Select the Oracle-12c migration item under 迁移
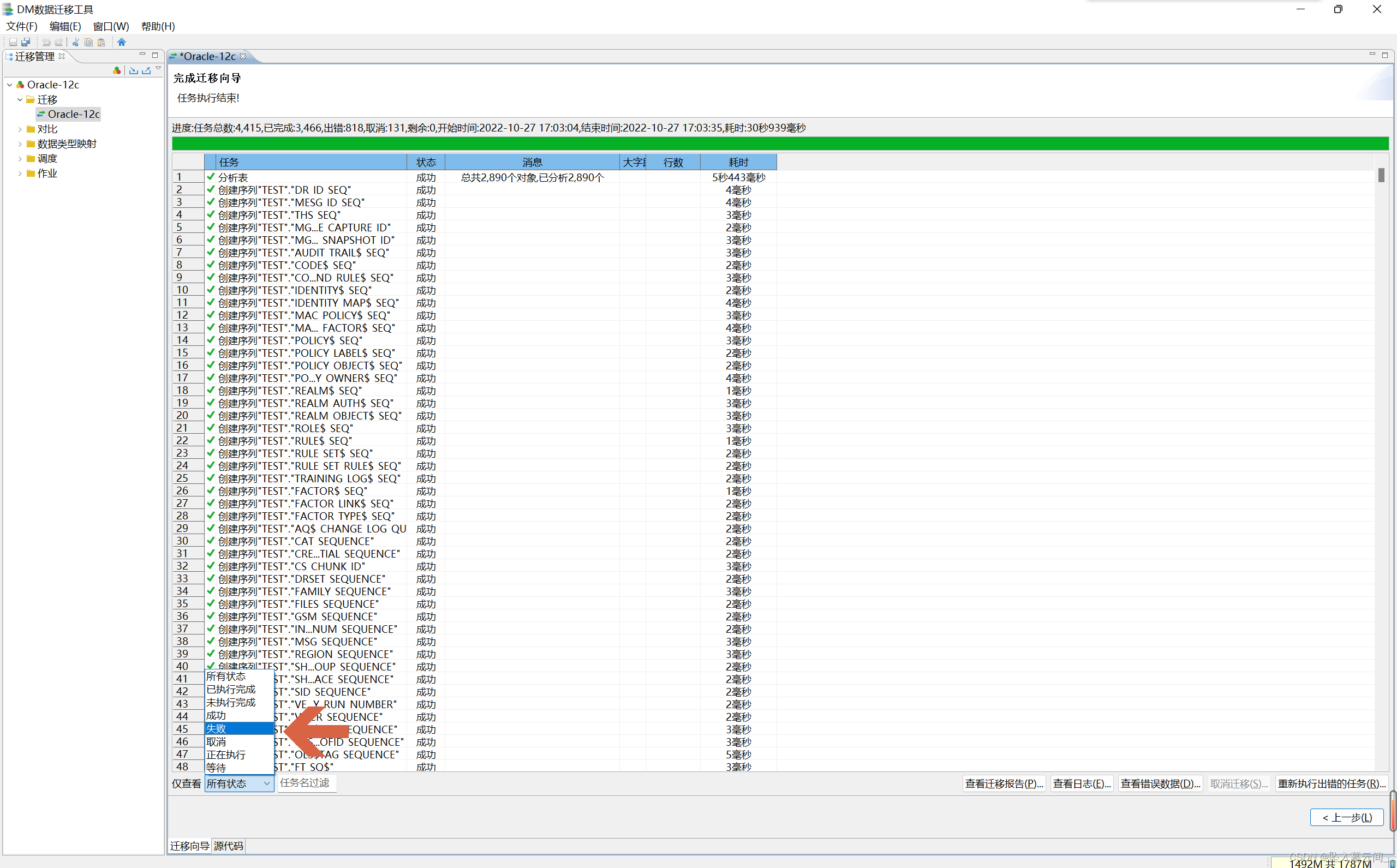Viewport: 1397px width, 868px height. [x=69, y=114]
